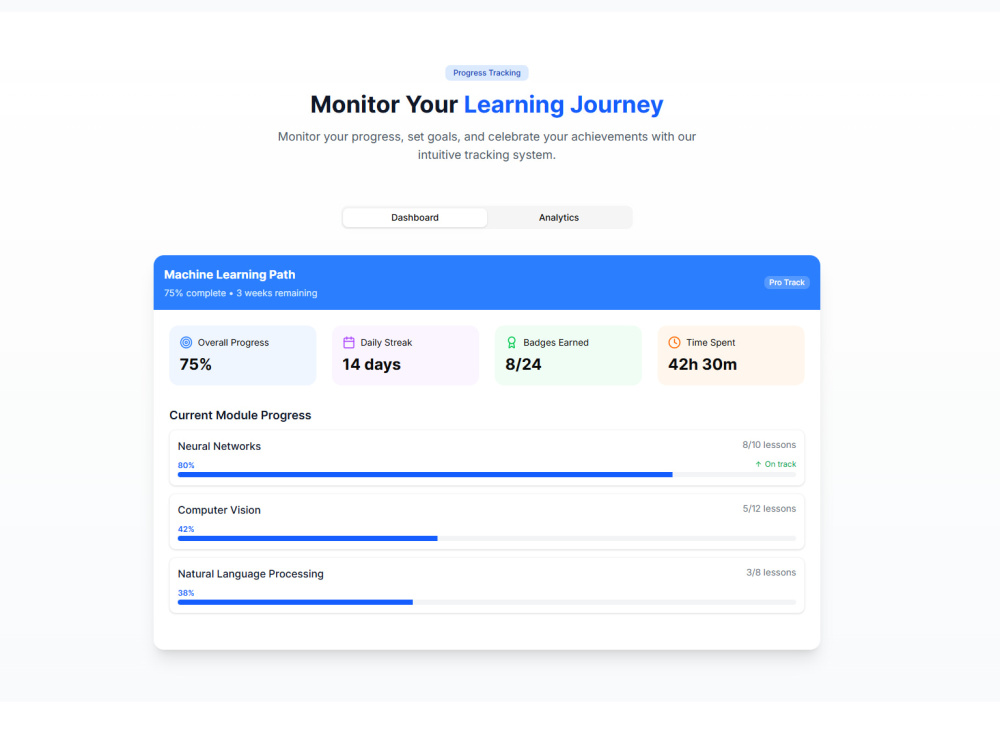Click the 38% progress label
The width and height of the screenshot is (1000, 750).
pos(186,592)
